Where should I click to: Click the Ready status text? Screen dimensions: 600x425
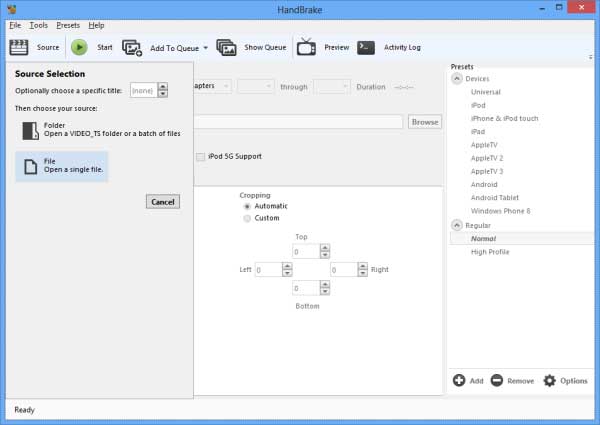point(24,410)
